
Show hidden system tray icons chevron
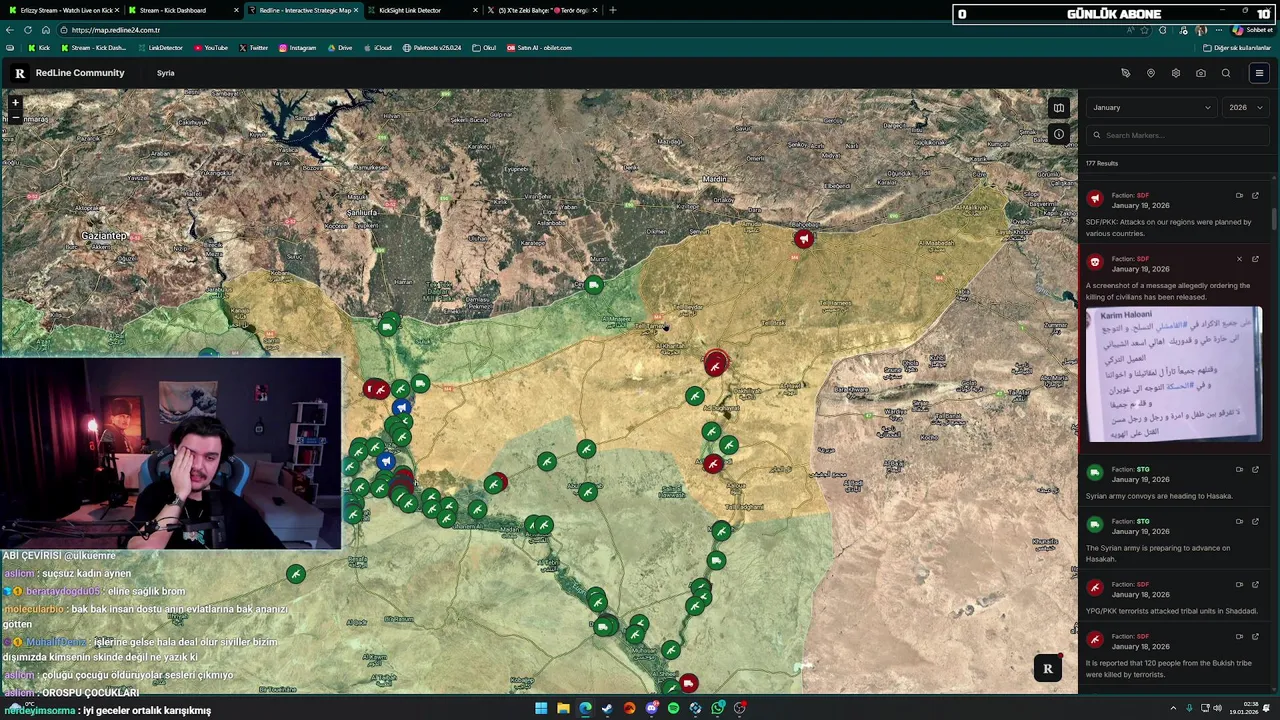pyautogui.click(x=1173, y=708)
